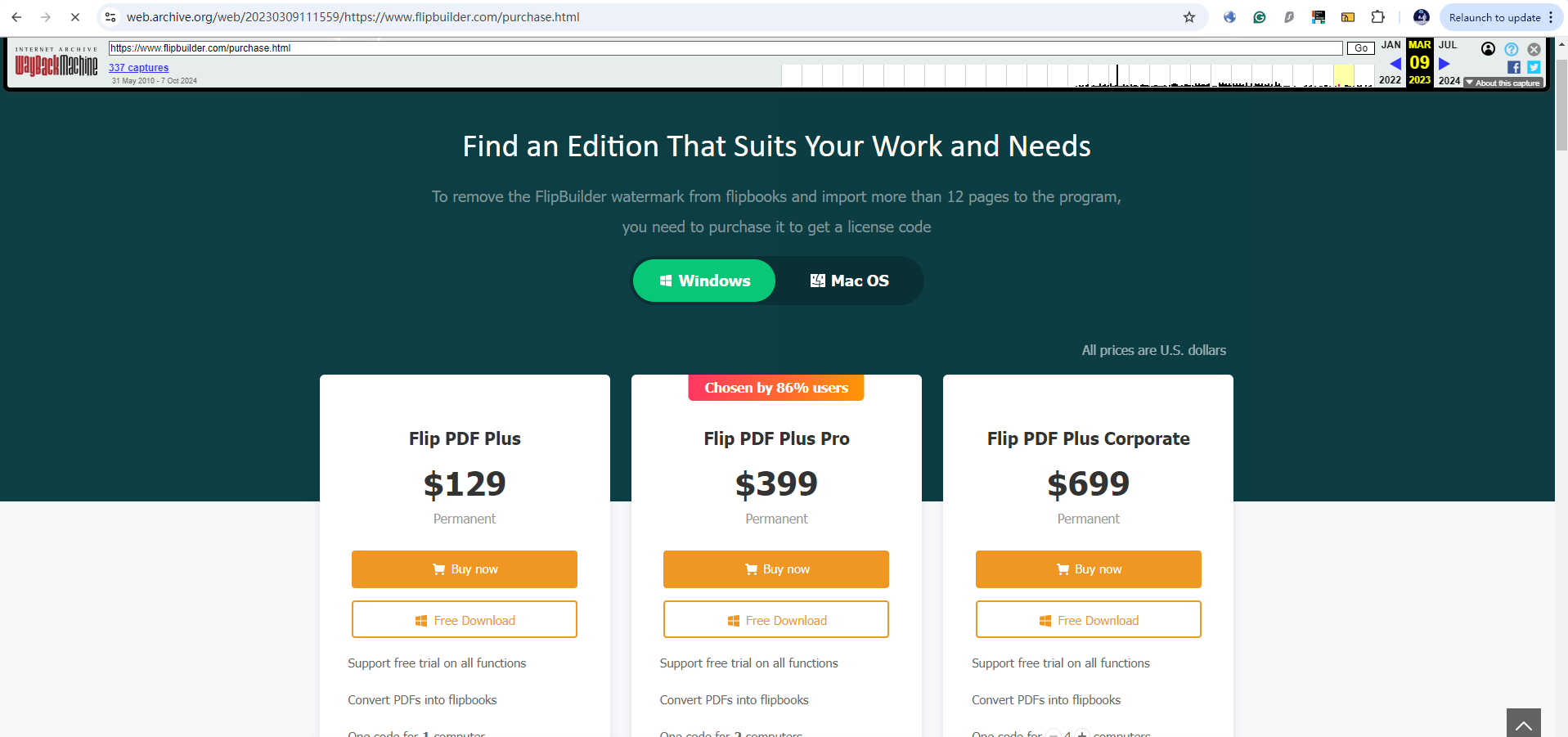
Task: Open the colorful square extension icon
Action: (1319, 17)
